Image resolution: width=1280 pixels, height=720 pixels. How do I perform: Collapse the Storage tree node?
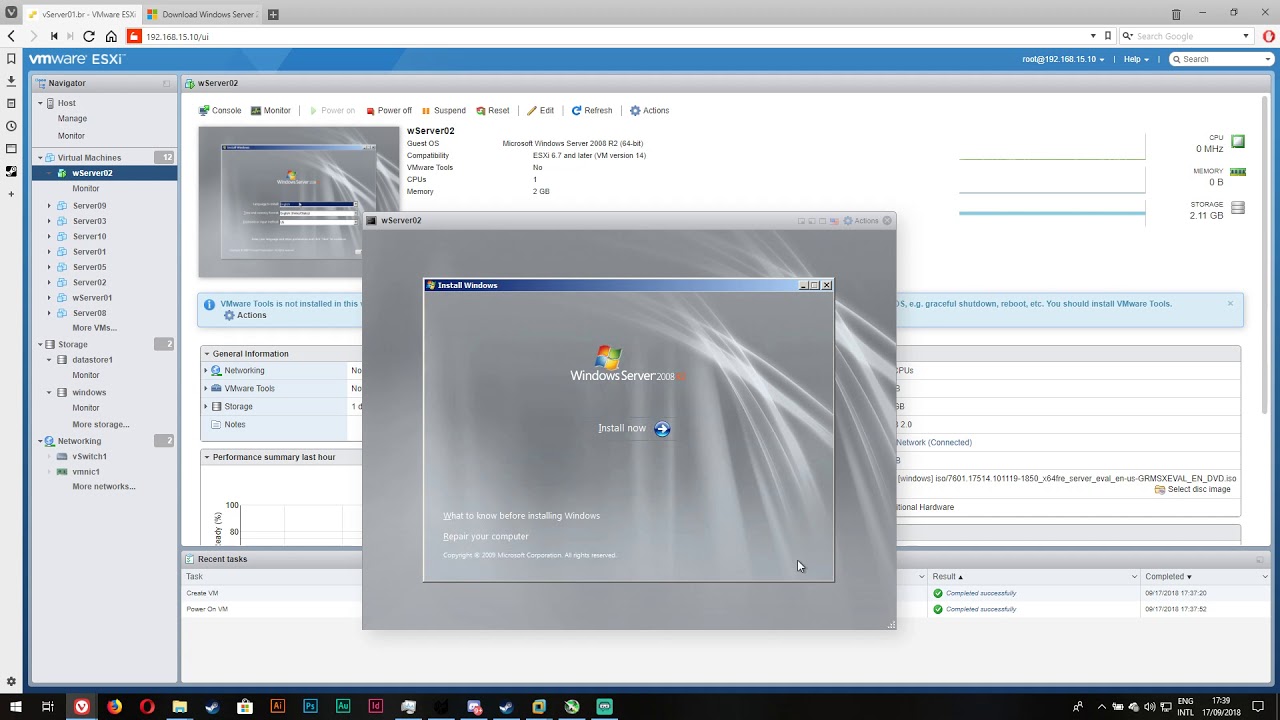pos(41,345)
